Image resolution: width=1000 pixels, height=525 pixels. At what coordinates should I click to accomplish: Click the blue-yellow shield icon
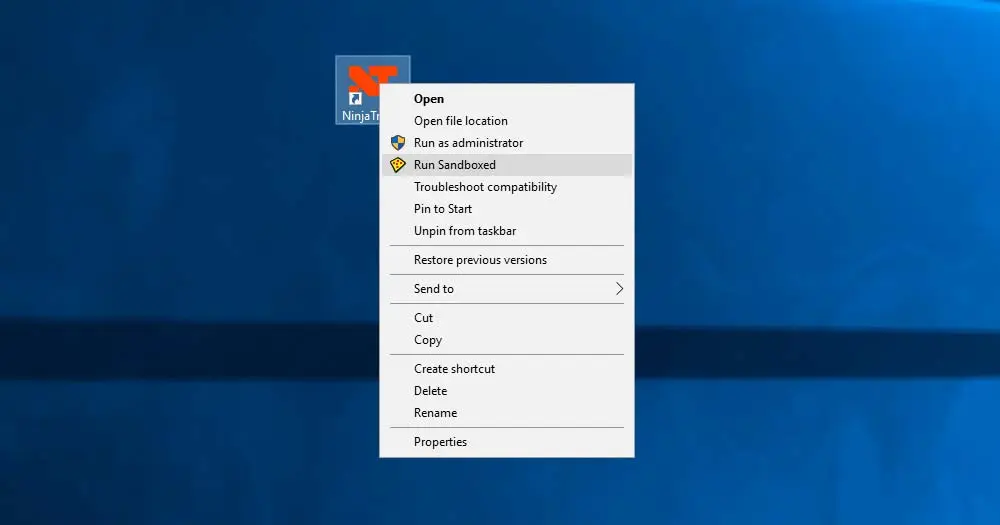pos(398,143)
